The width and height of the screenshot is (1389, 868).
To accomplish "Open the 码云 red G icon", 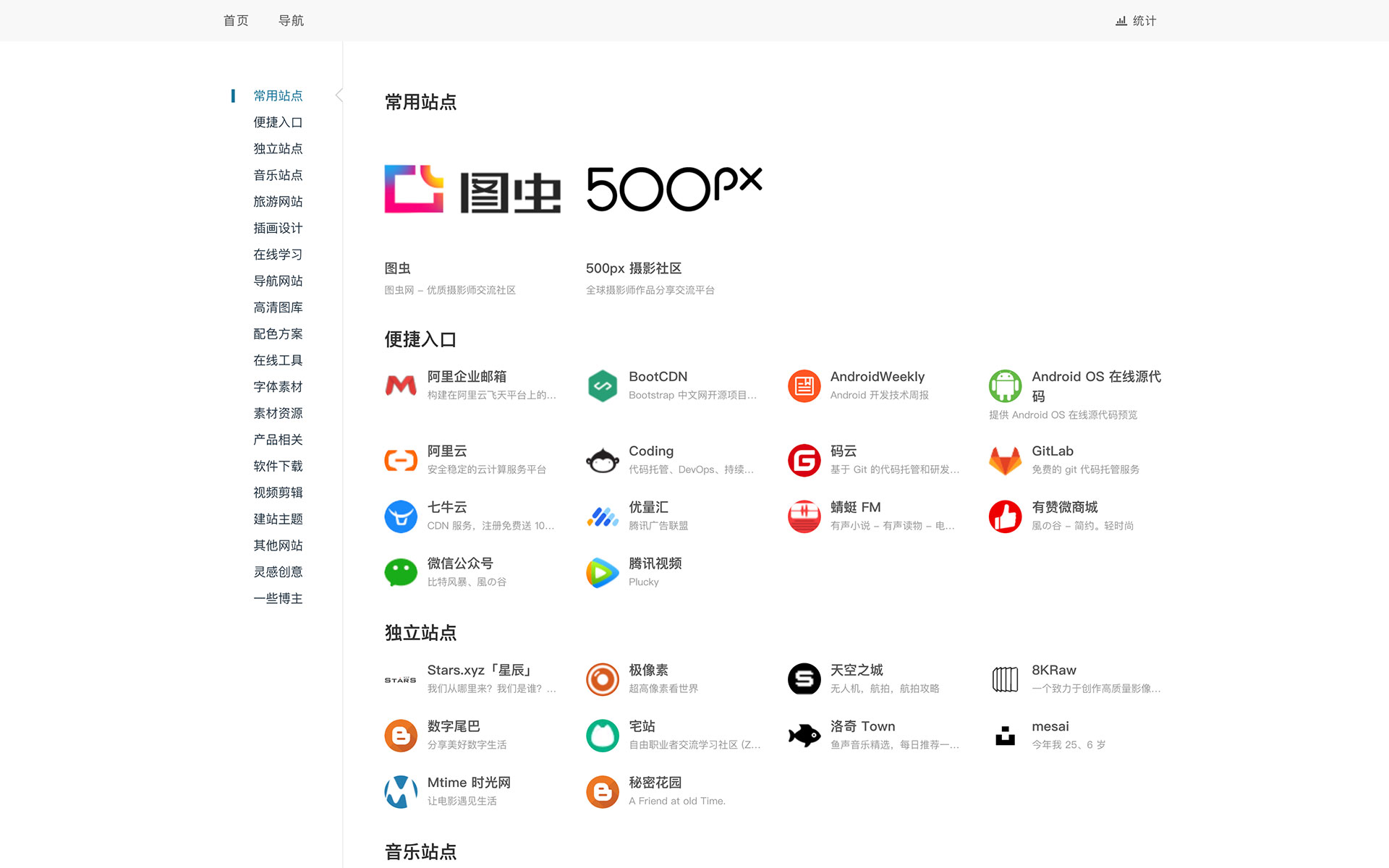I will tap(804, 461).
